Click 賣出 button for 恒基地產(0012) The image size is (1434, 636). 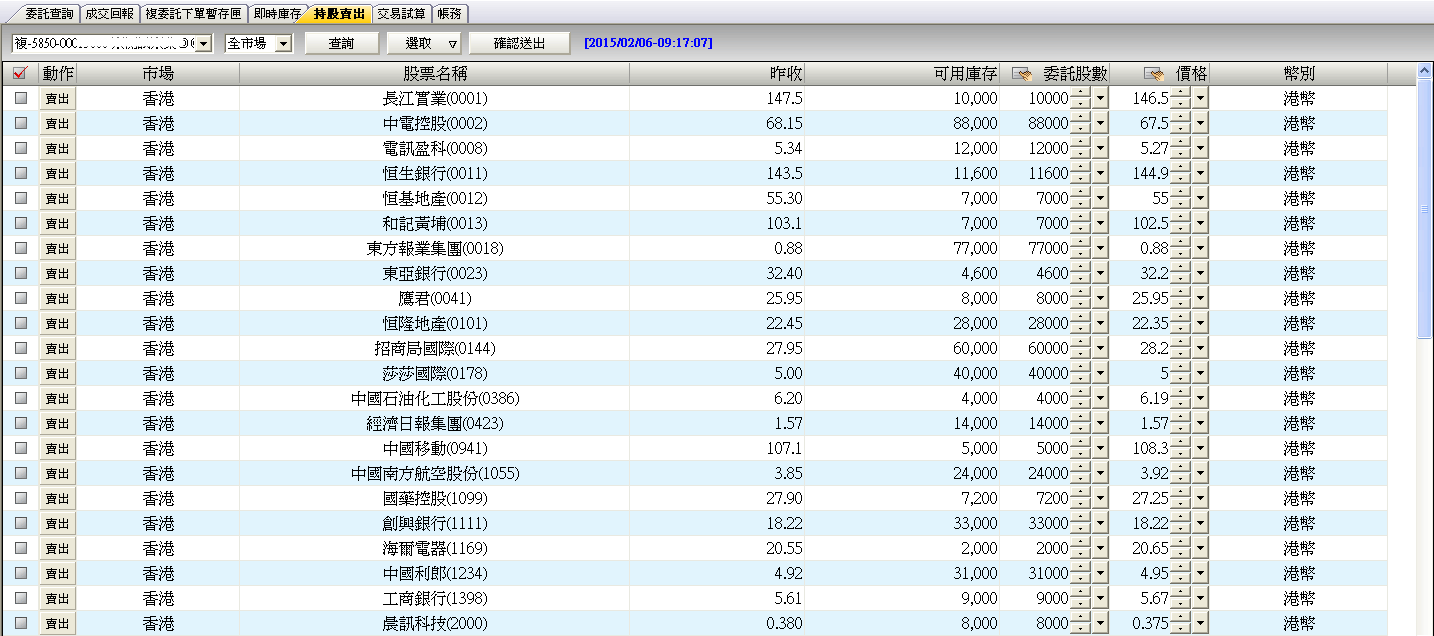[x=57, y=198]
